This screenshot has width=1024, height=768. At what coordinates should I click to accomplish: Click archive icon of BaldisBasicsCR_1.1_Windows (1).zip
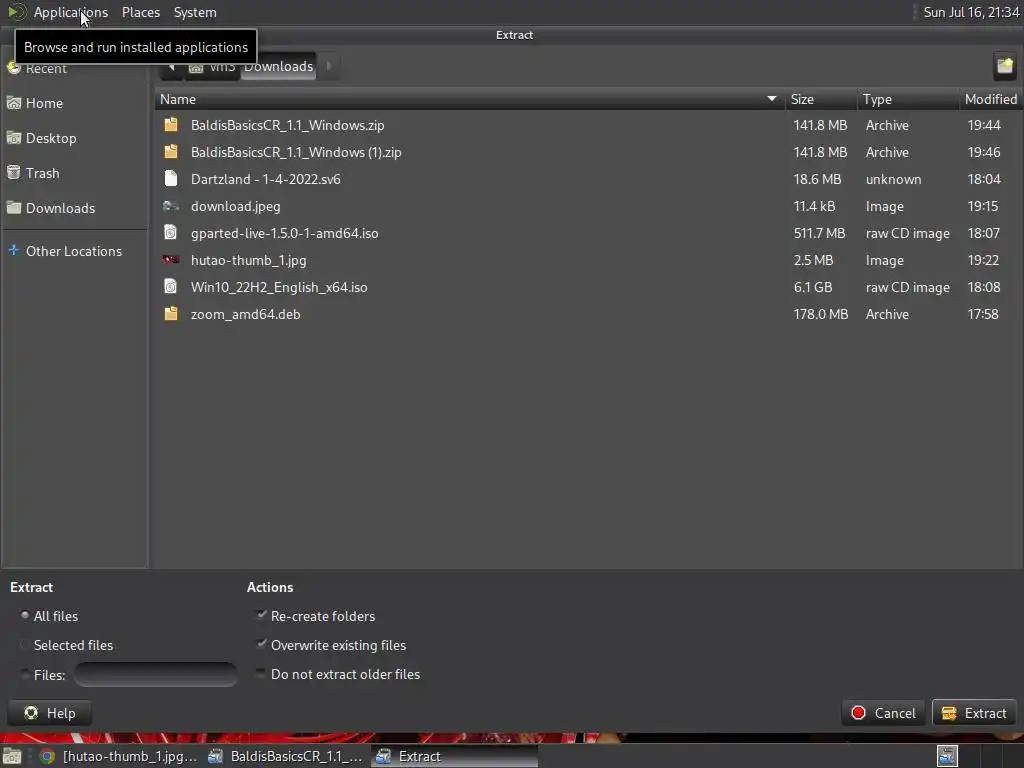[170, 152]
